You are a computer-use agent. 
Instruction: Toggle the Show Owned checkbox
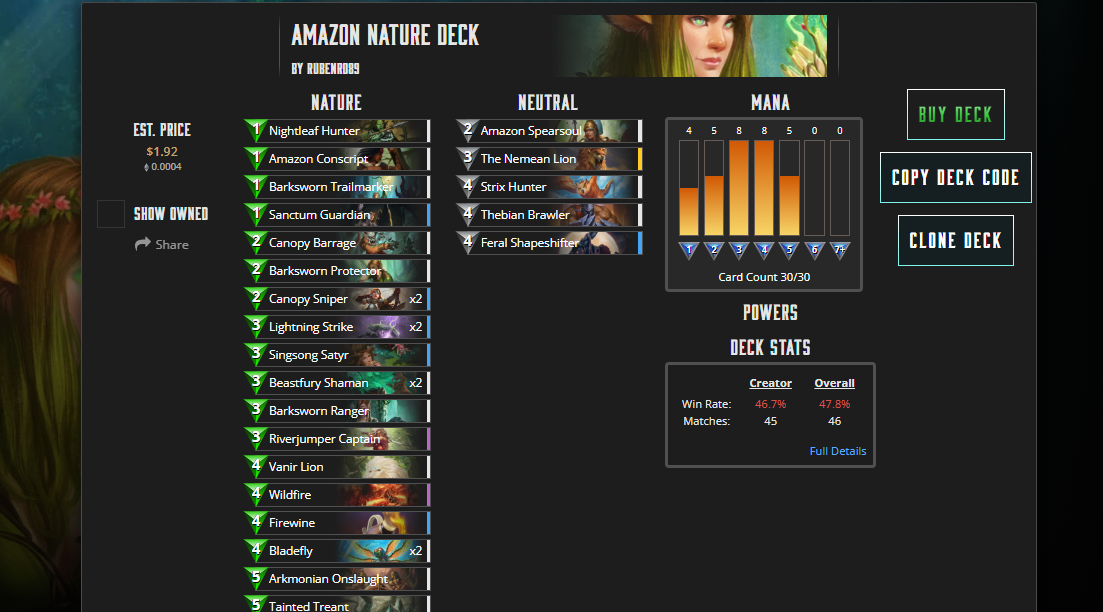[x=110, y=214]
